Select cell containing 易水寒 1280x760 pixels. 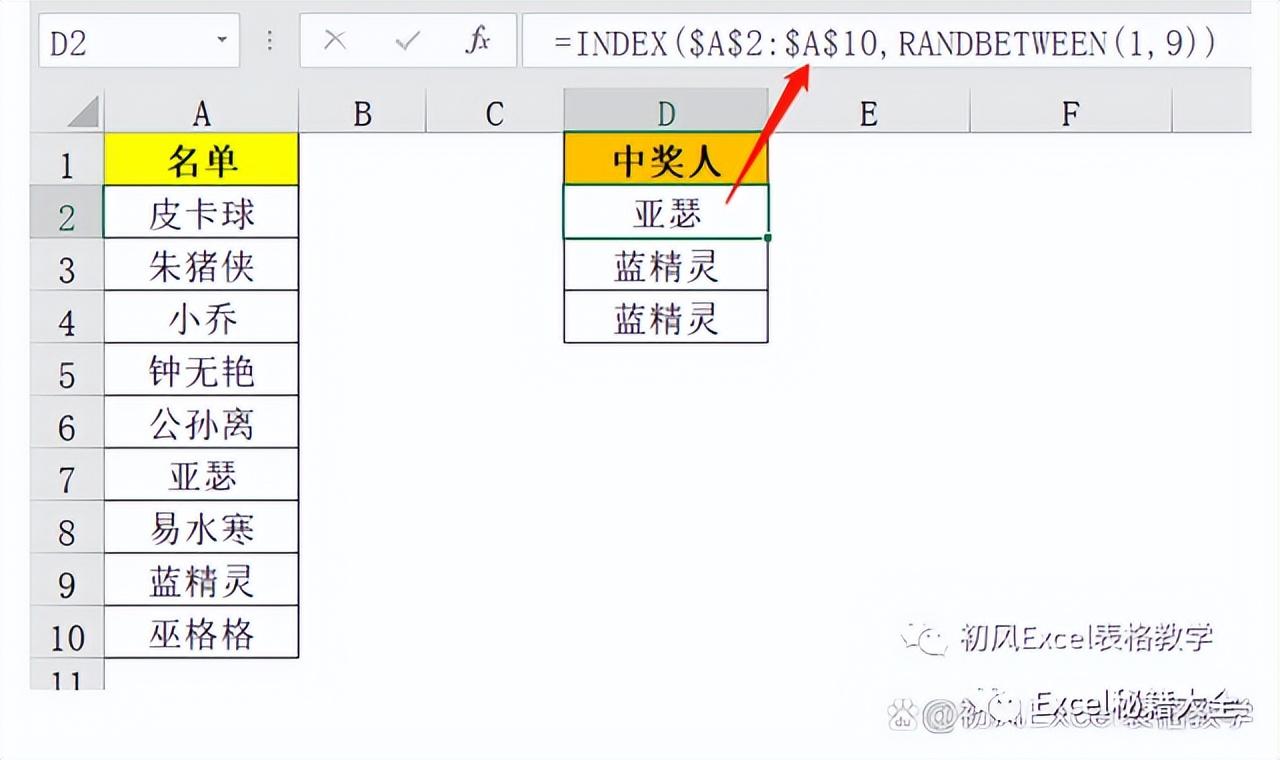point(201,528)
